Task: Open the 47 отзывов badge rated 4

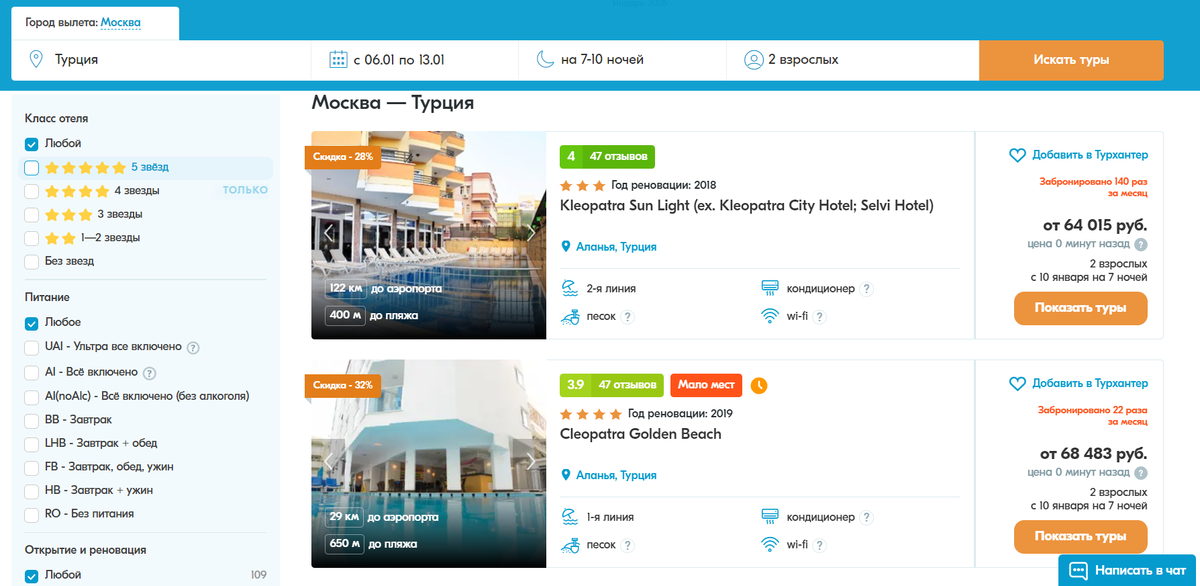Action: 607,156
